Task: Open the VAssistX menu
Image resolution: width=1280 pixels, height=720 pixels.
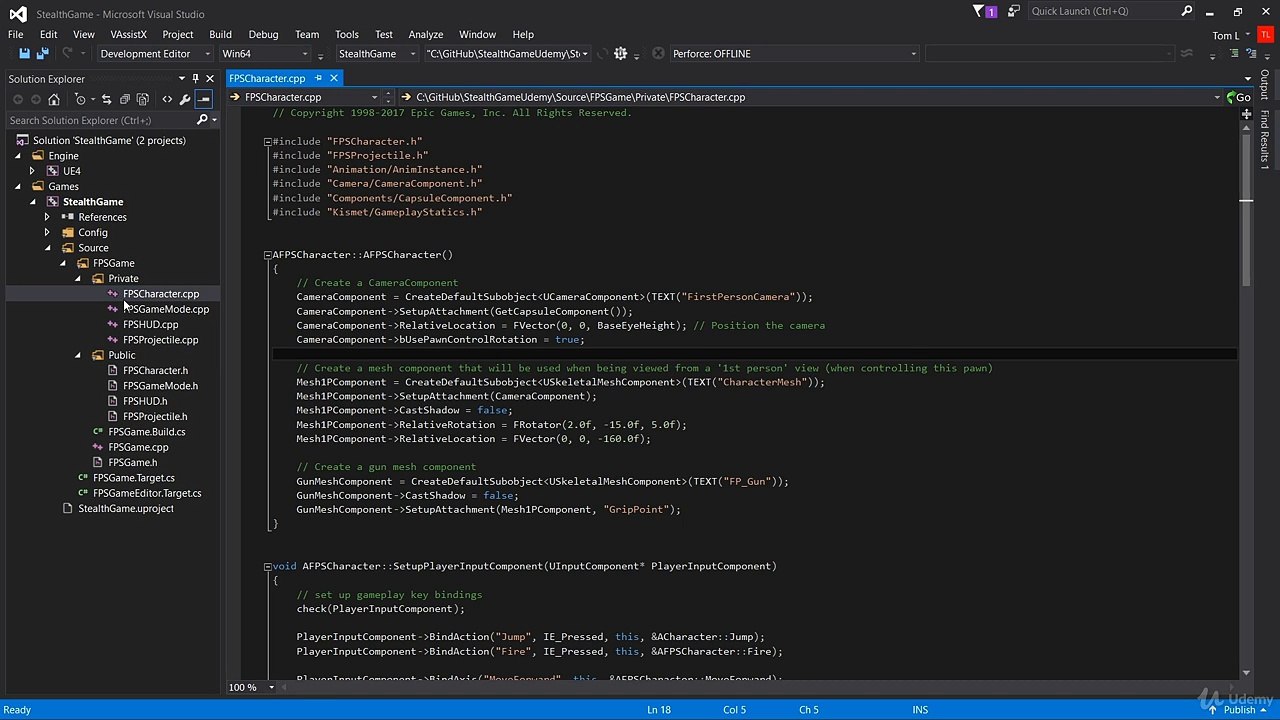Action: 129,34
